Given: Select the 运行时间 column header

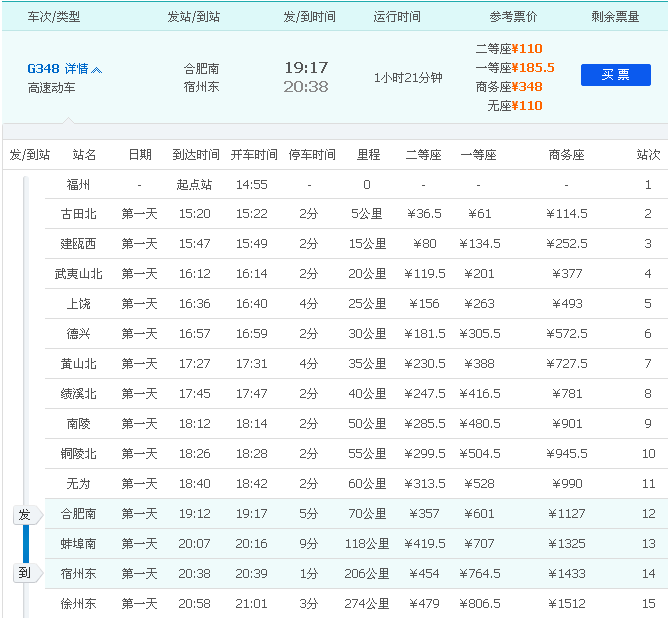Looking at the screenshot, I should coord(397,17).
